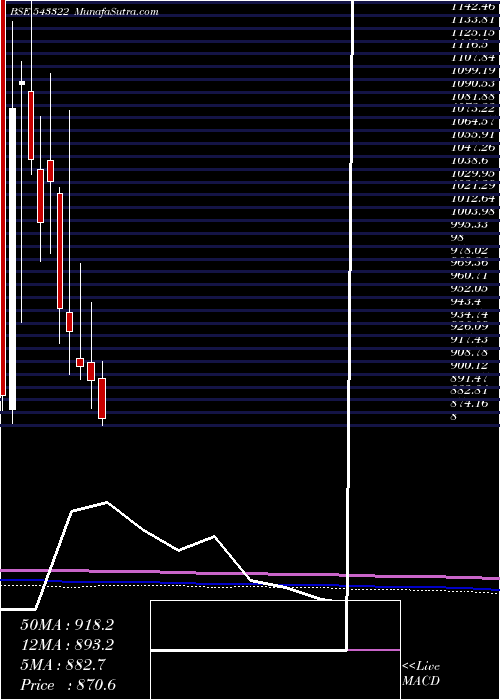This screenshot has width=500, height=700.
Task: Click the 1090.53 price axis label
Action: (472, 83)
